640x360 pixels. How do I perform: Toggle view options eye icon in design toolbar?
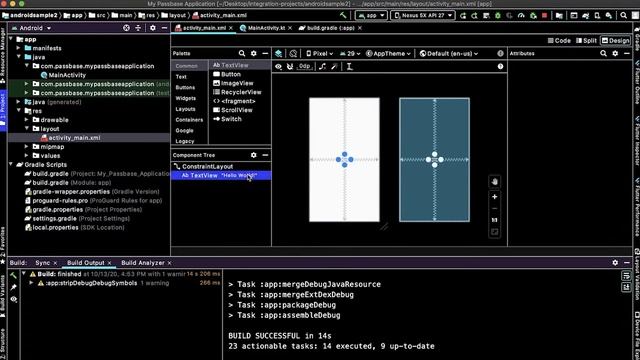pos(278,67)
